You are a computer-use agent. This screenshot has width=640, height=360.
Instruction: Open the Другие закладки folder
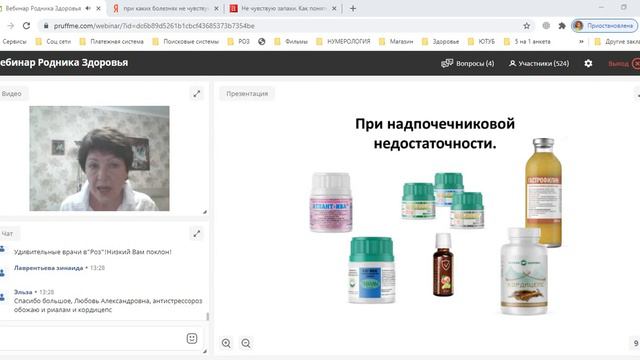(x=617, y=42)
